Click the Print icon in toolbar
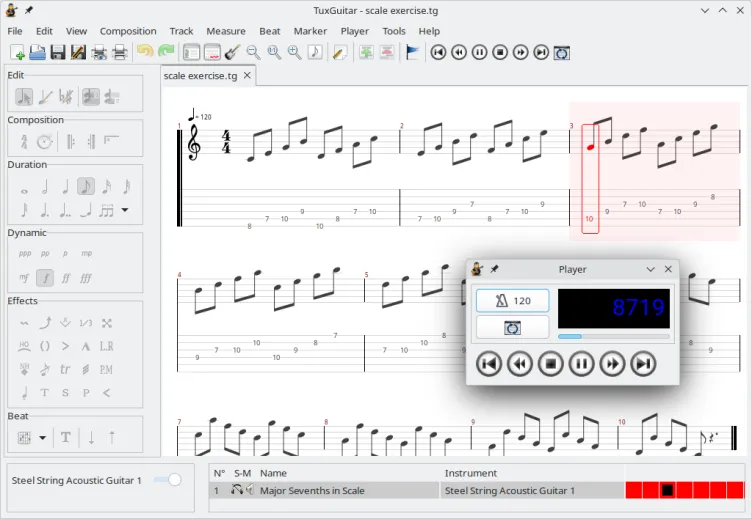Screen dimensions: 752x519 click(x=120, y=52)
